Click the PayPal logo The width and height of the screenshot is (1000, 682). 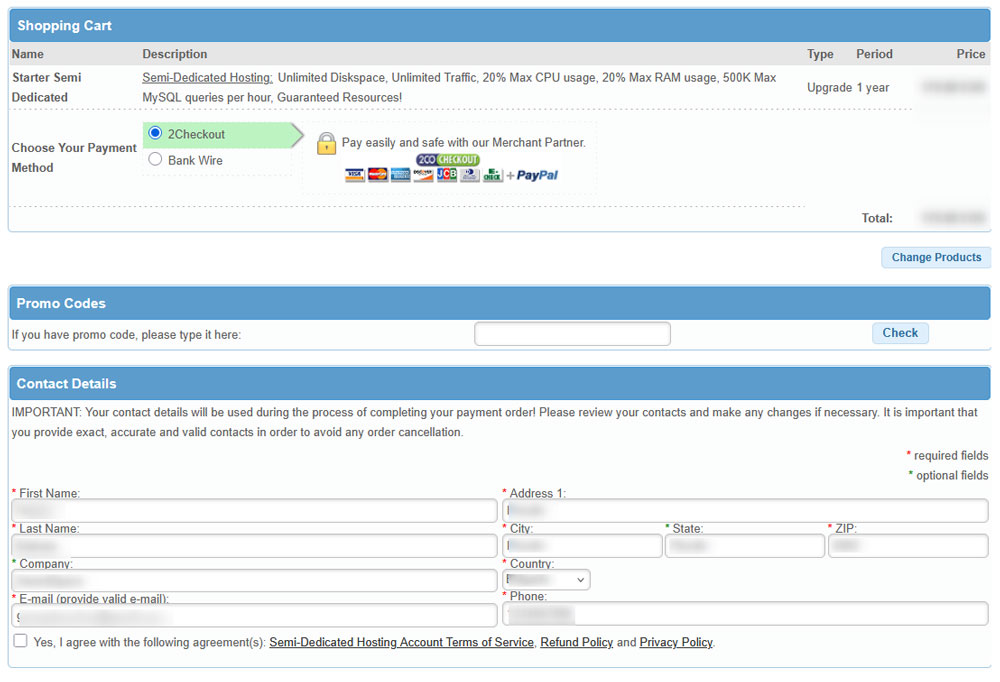coord(537,173)
